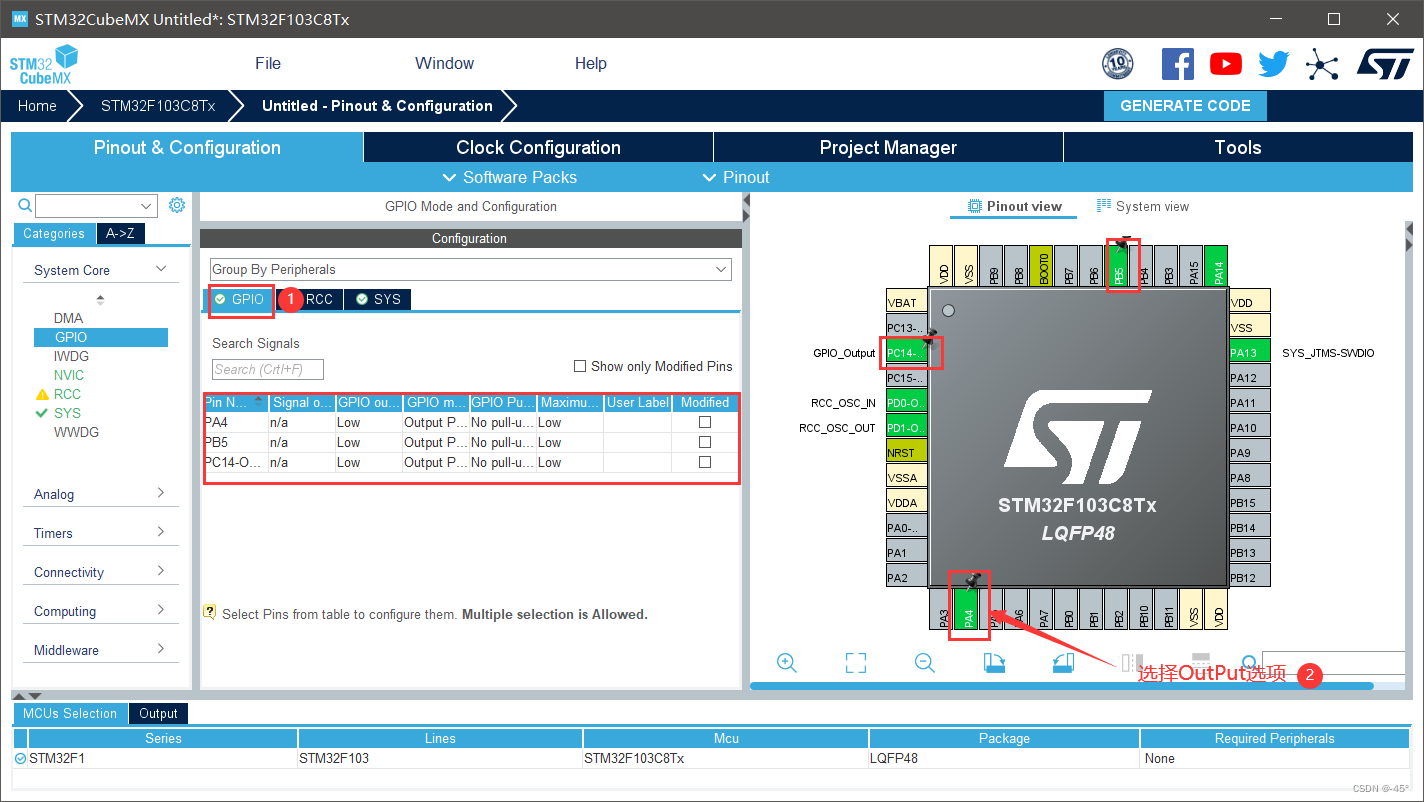Open the File menu
The image size is (1424, 802).
(268, 63)
